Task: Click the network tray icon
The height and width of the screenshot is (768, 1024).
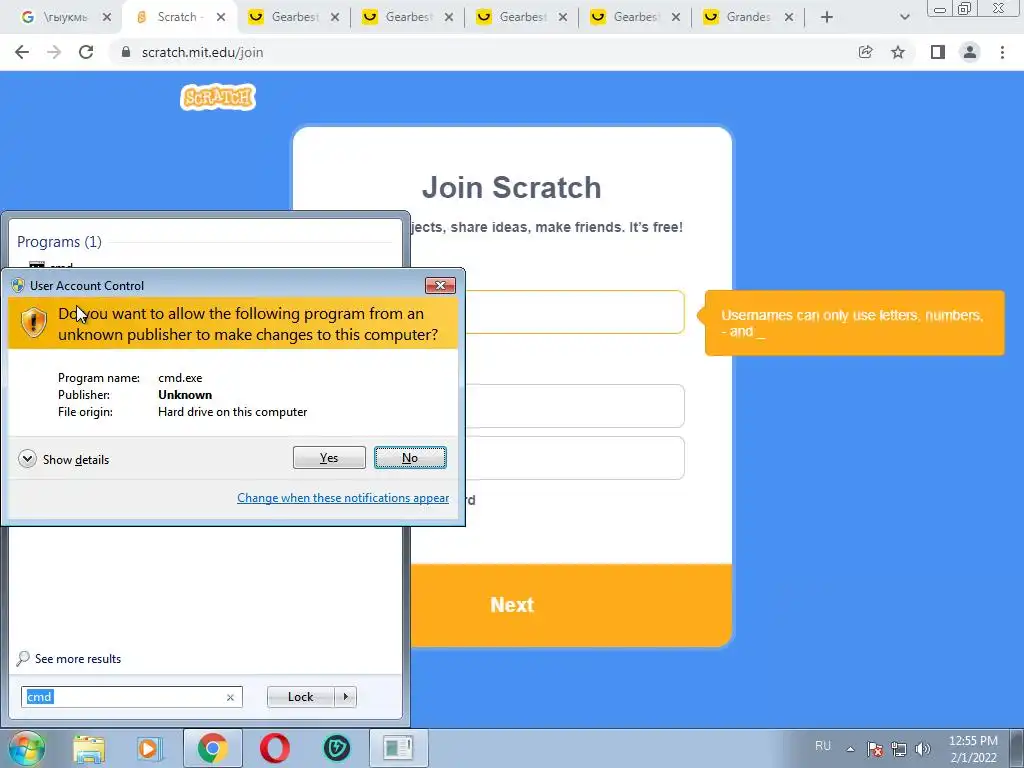Action: tap(899, 749)
